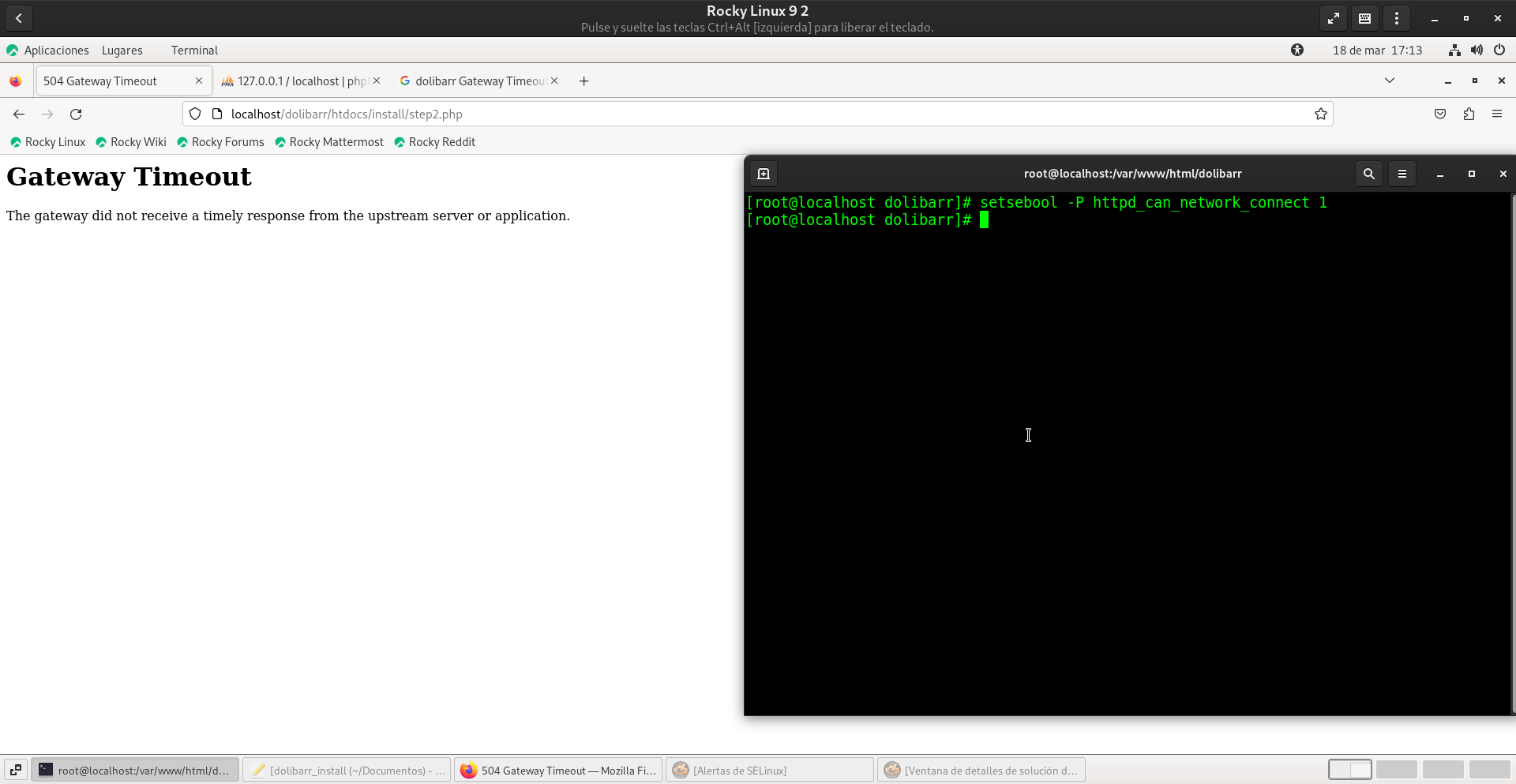This screenshot has height=784, width=1516.
Task: Open the Firefox hamburger application menu
Action: coord(1496,114)
